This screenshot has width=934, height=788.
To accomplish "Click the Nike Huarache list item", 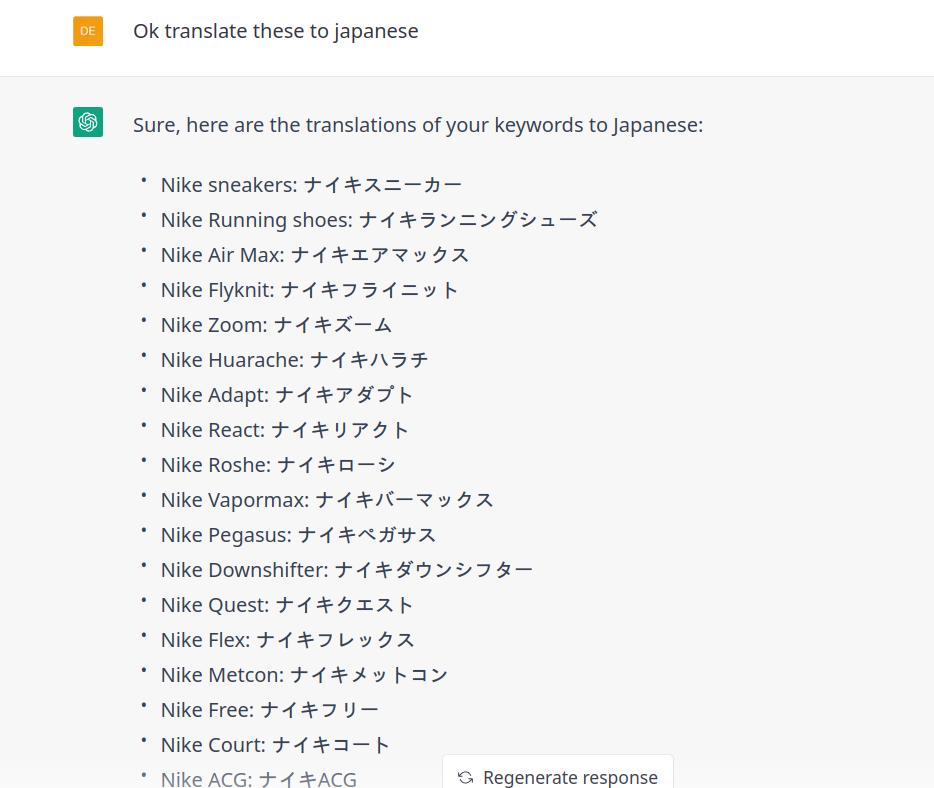I will (x=295, y=360).
